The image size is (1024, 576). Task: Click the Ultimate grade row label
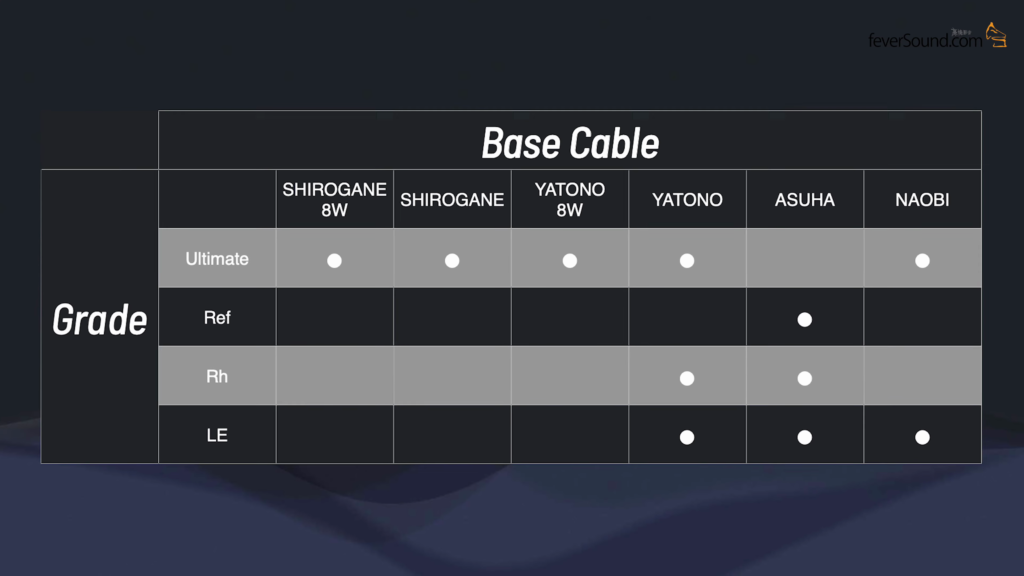coord(217,259)
